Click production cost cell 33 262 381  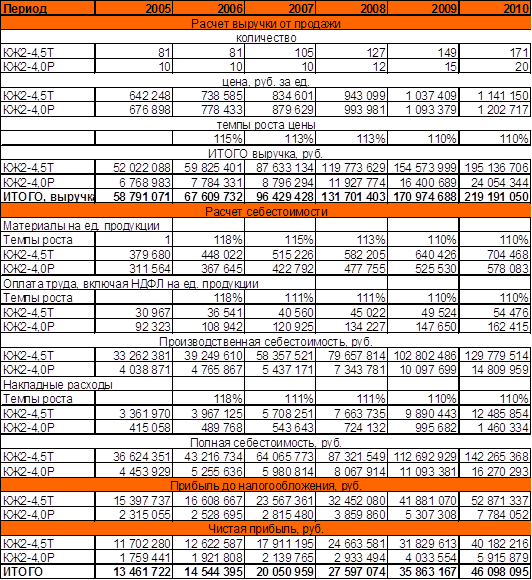point(134,355)
